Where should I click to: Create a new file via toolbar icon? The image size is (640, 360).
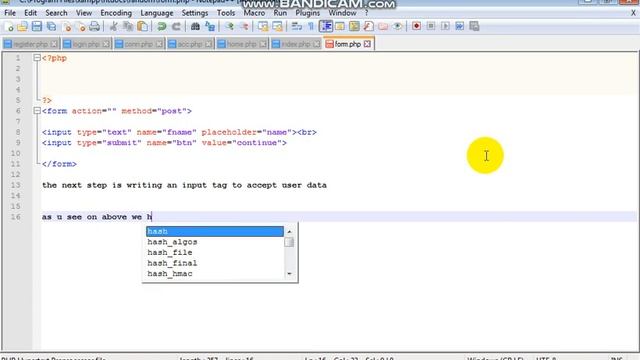click(x=9, y=27)
